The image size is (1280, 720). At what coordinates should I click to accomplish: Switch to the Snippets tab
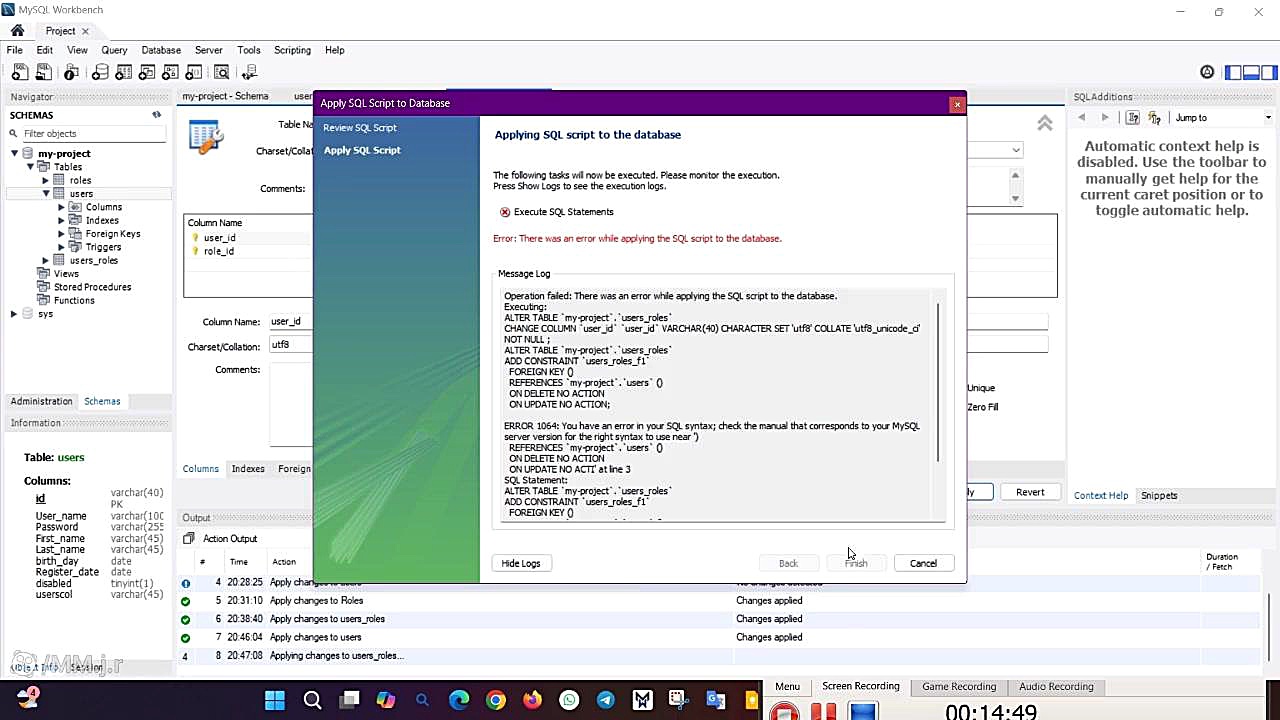click(x=1159, y=495)
